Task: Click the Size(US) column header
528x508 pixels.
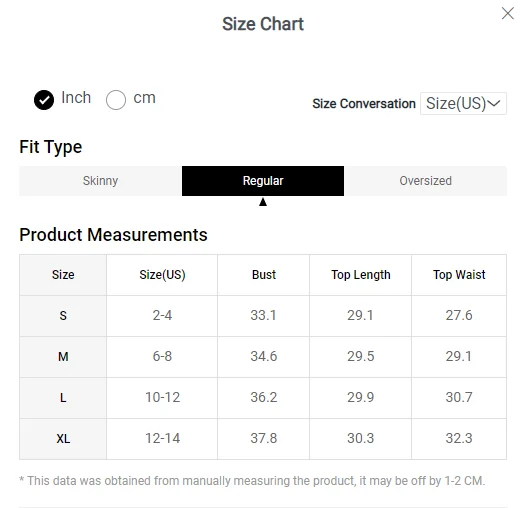Action: pos(162,275)
